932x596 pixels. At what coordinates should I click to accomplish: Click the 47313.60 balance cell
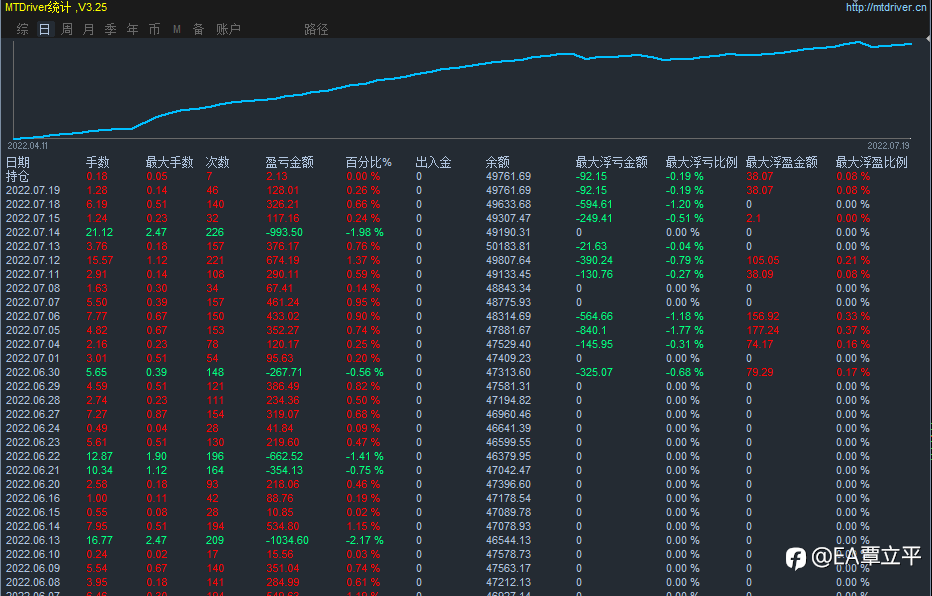[x=508, y=372]
